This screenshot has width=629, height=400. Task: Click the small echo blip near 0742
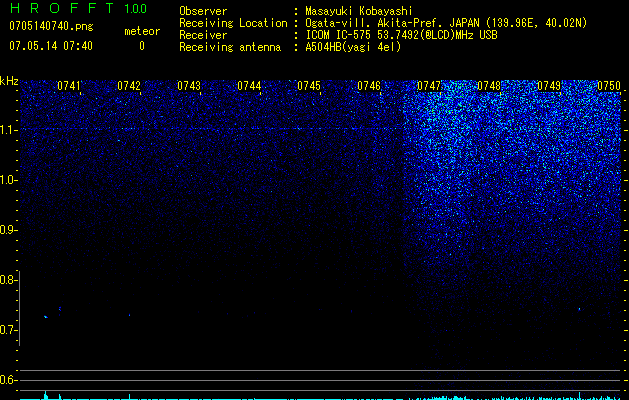point(130,315)
